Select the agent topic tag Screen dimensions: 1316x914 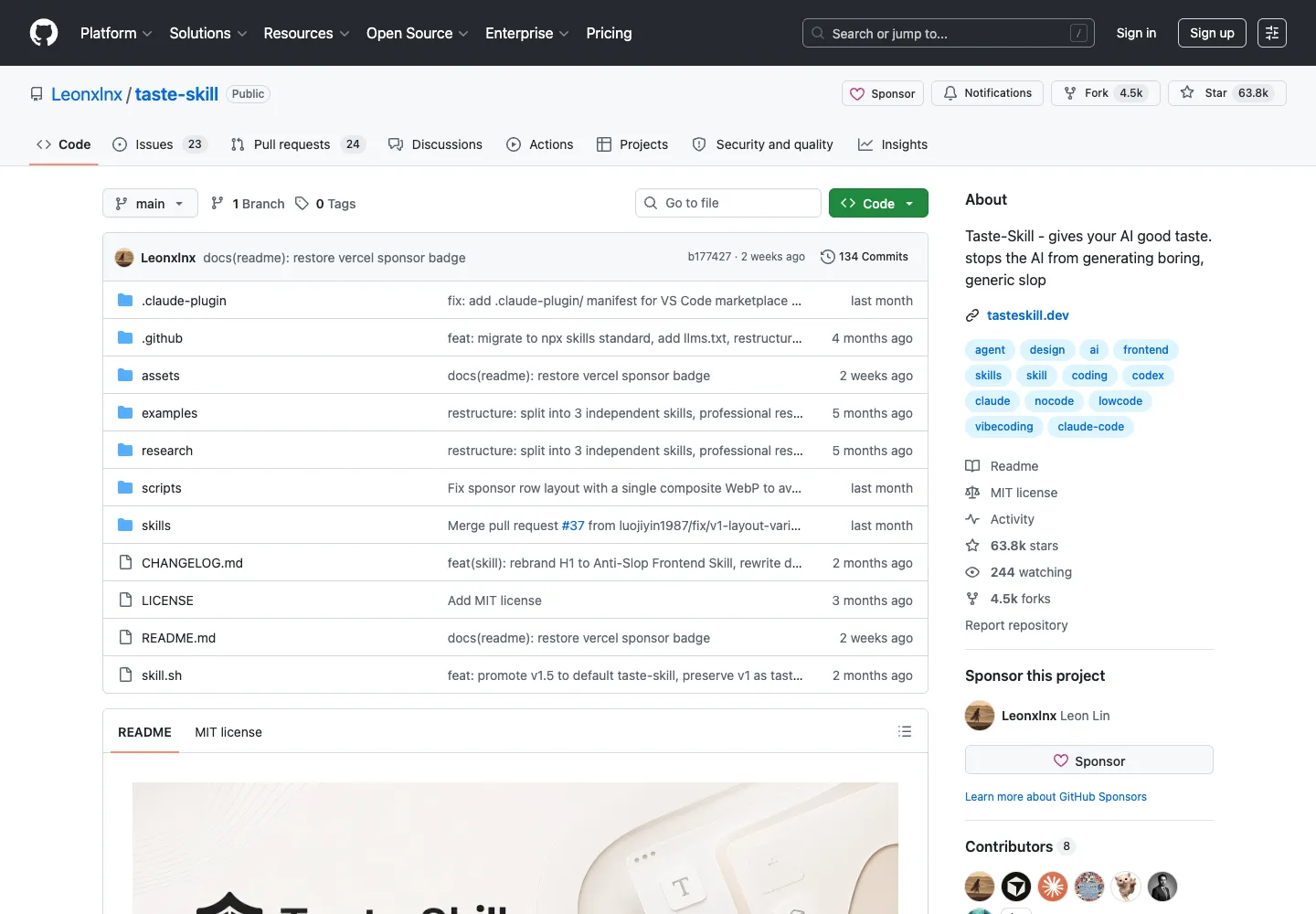click(x=990, y=350)
